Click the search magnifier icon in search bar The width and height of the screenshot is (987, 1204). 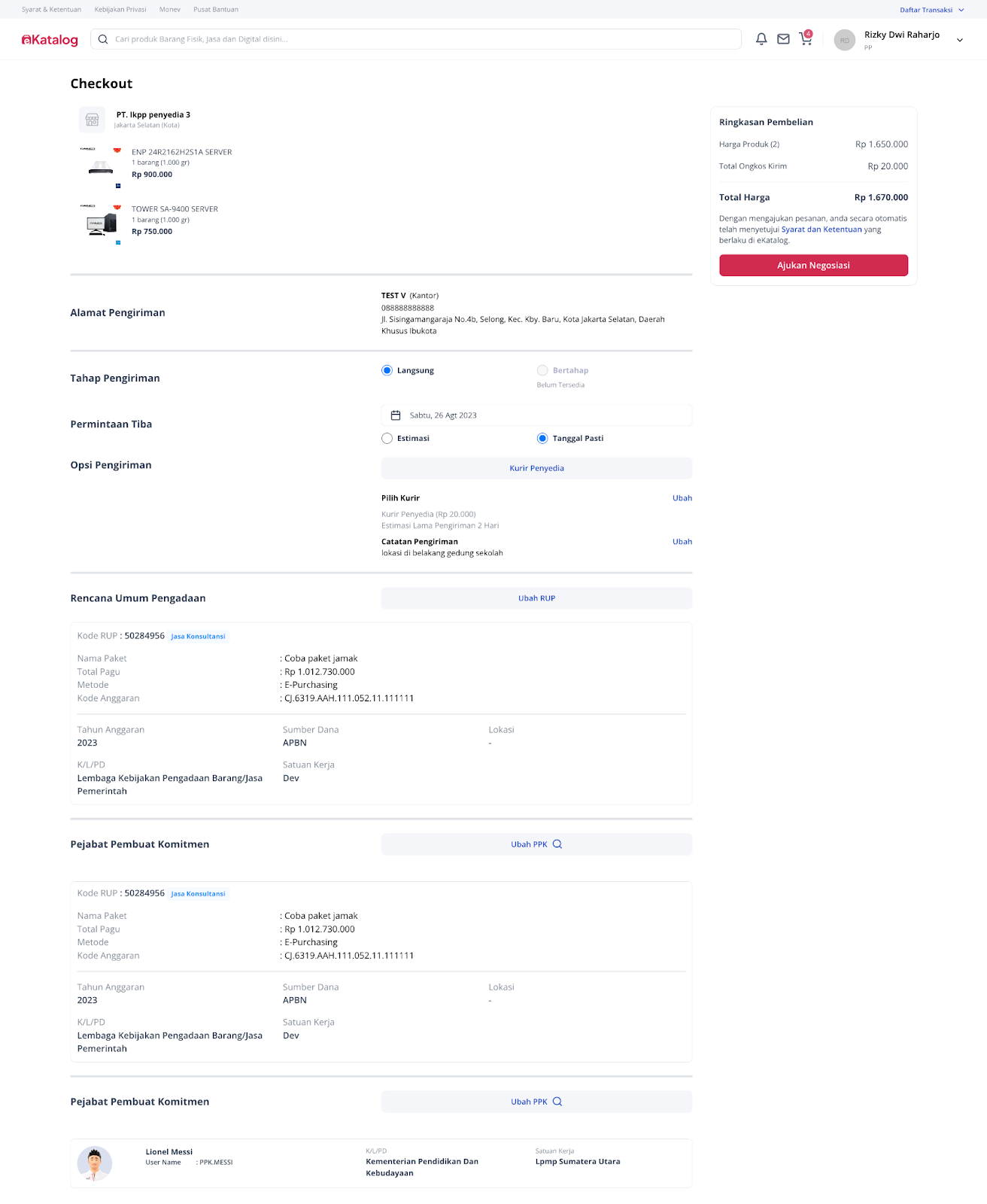click(x=103, y=39)
